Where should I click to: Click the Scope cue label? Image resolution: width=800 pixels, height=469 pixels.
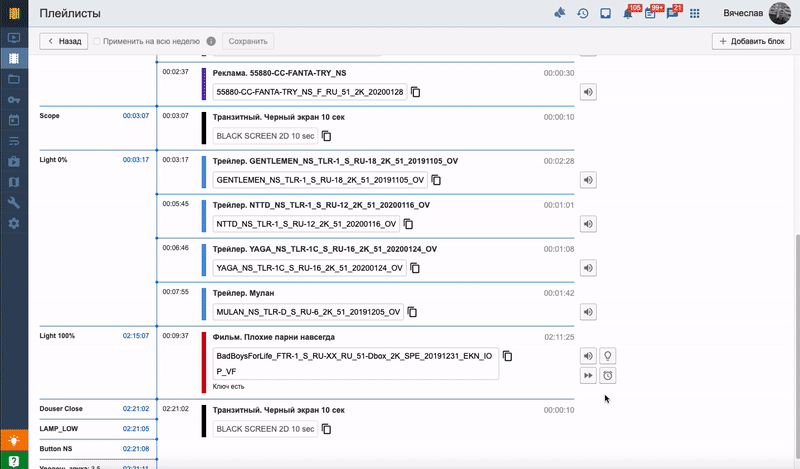[x=49, y=116]
